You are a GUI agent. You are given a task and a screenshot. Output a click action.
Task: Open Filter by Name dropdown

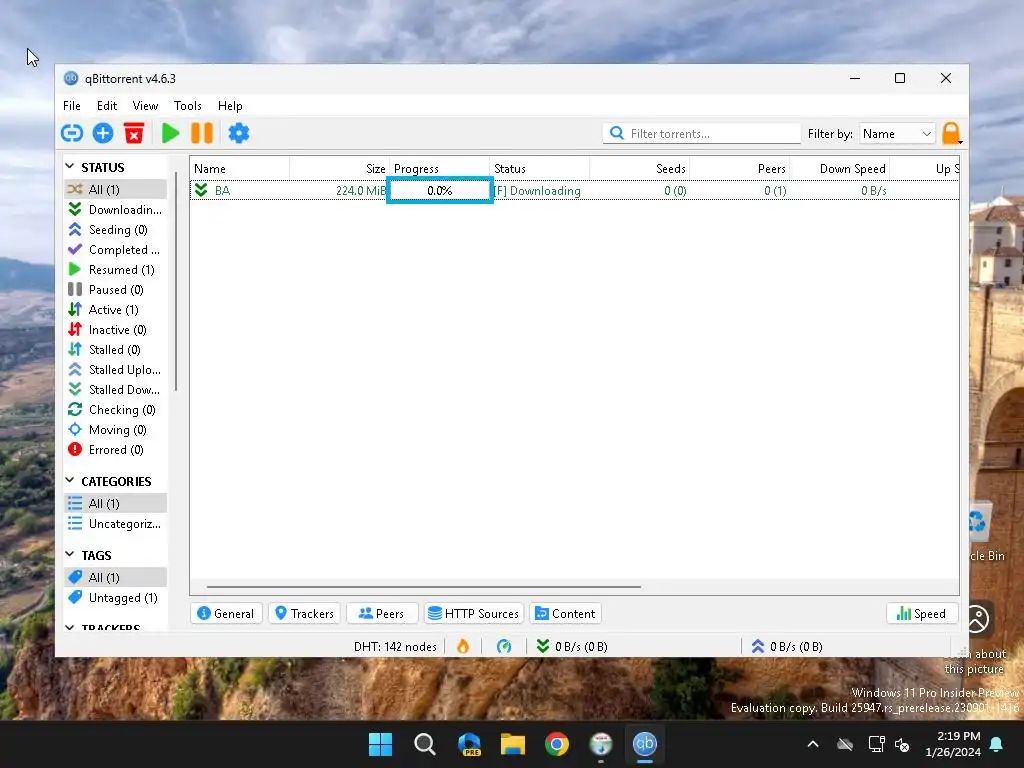[897, 134]
